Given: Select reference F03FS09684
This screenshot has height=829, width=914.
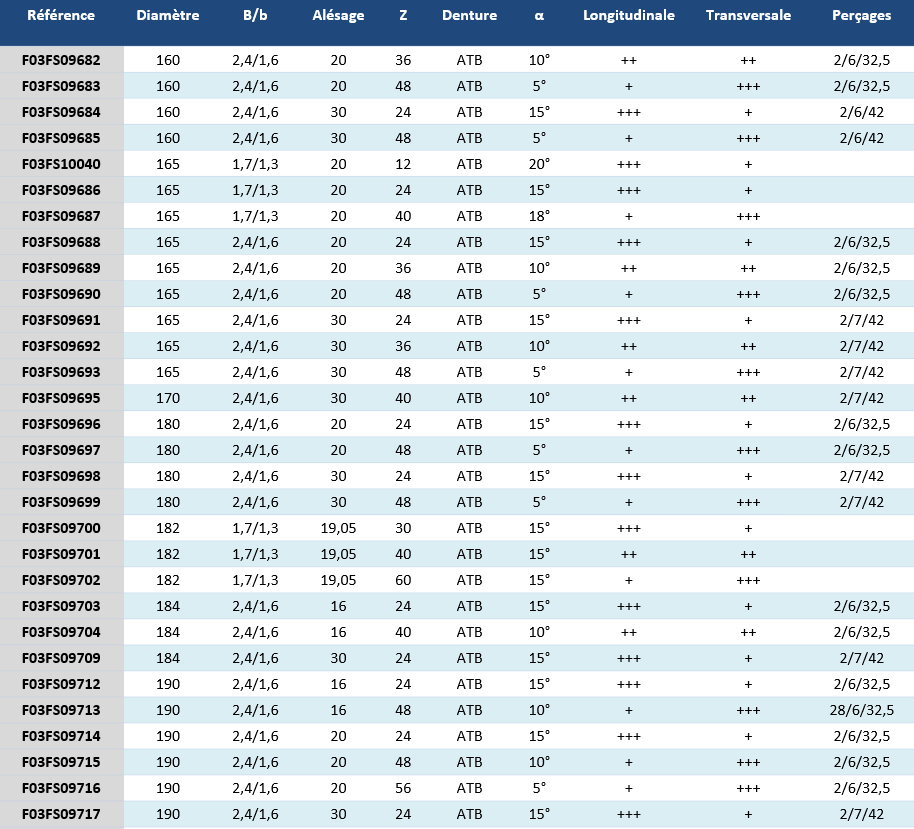Looking at the screenshot, I should pos(61,112).
